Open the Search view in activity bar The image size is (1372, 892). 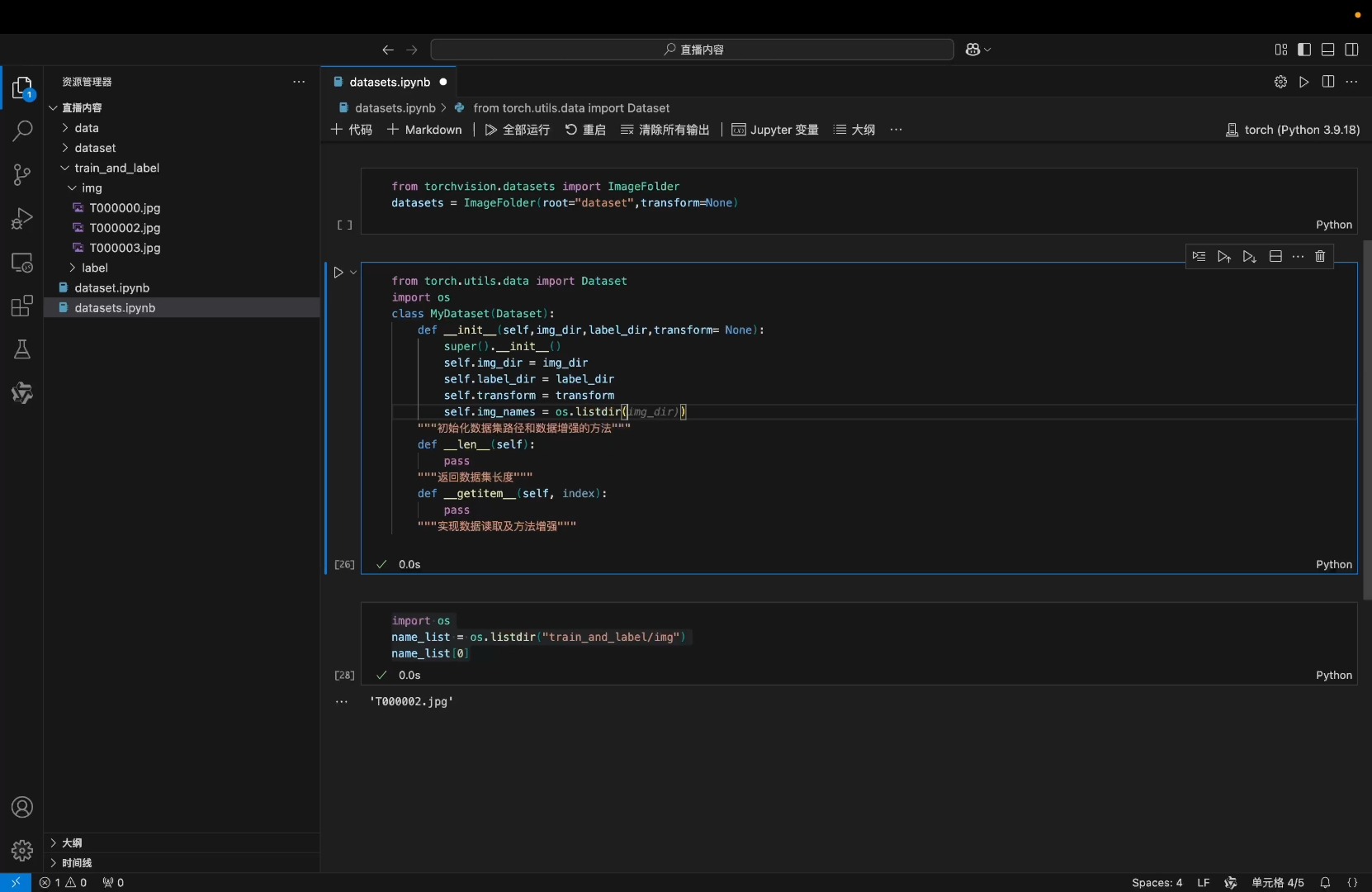(x=22, y=130)
